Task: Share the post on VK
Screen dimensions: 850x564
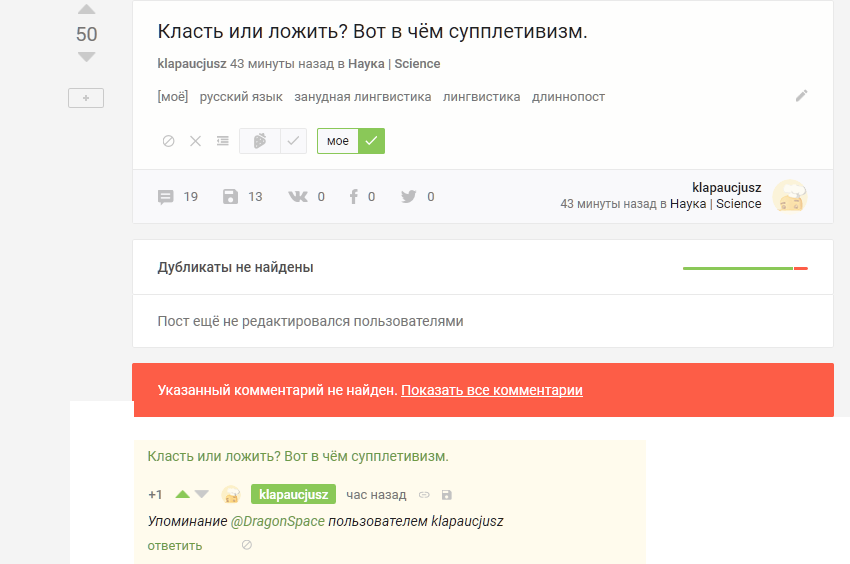Action: click(x=298, y=197)
